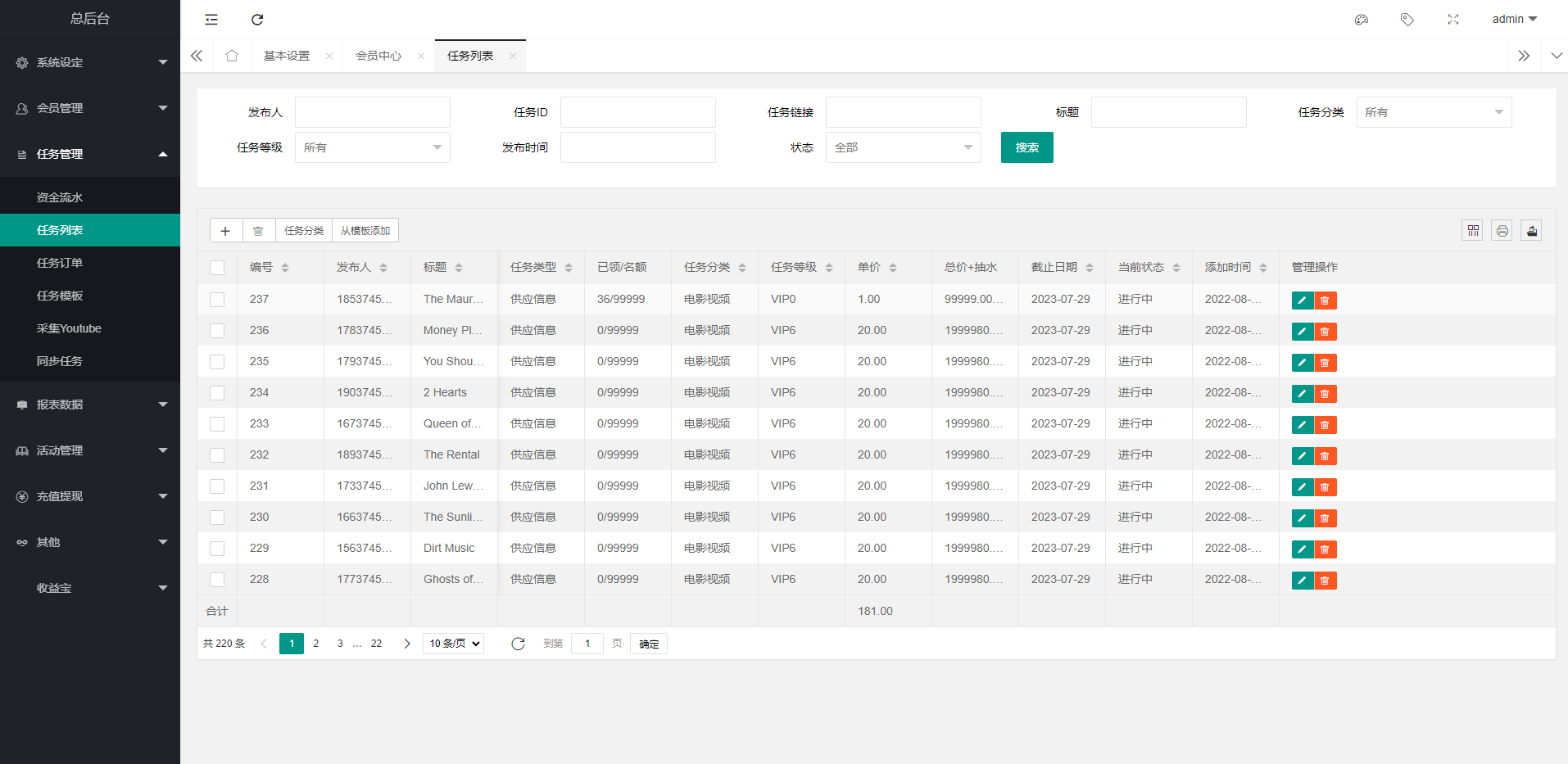Open 任务订单 in the sidebar menu
The image size is (1568, 764).
(60, 263)
